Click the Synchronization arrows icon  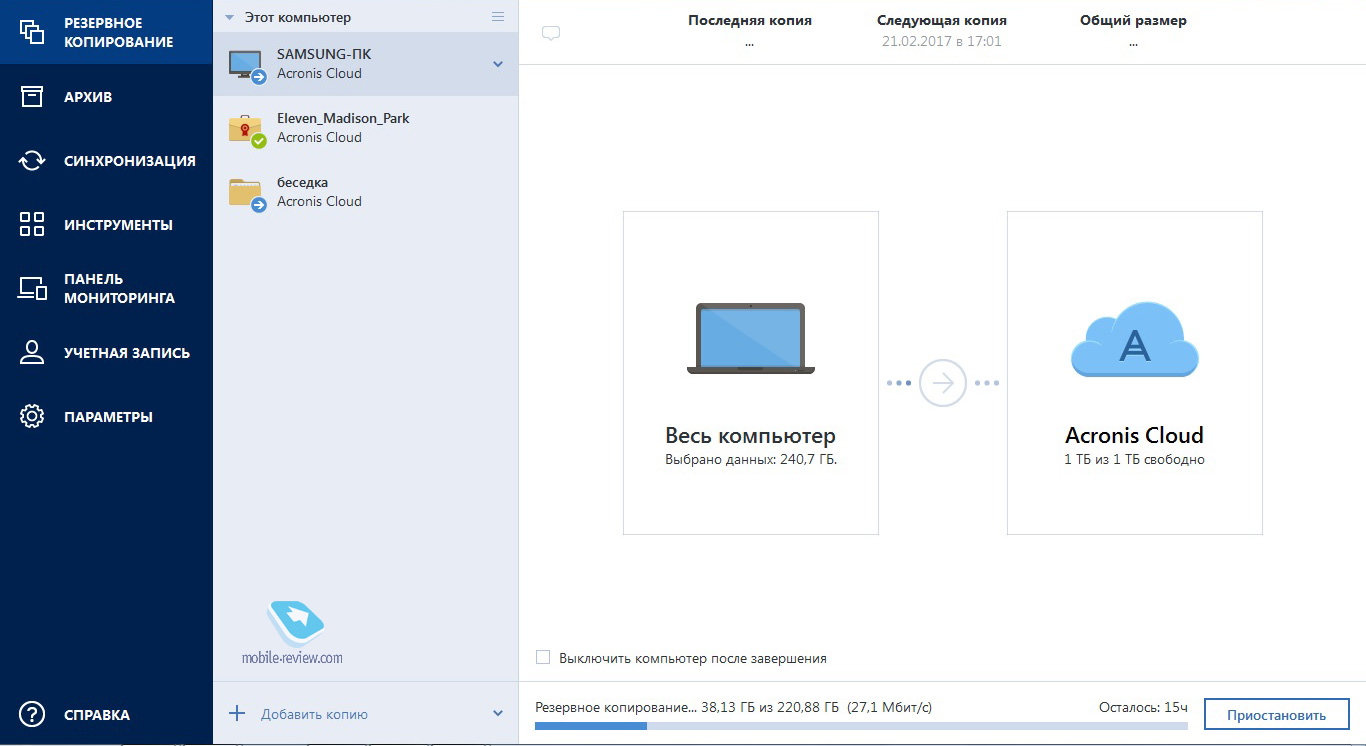click(32, 161)
